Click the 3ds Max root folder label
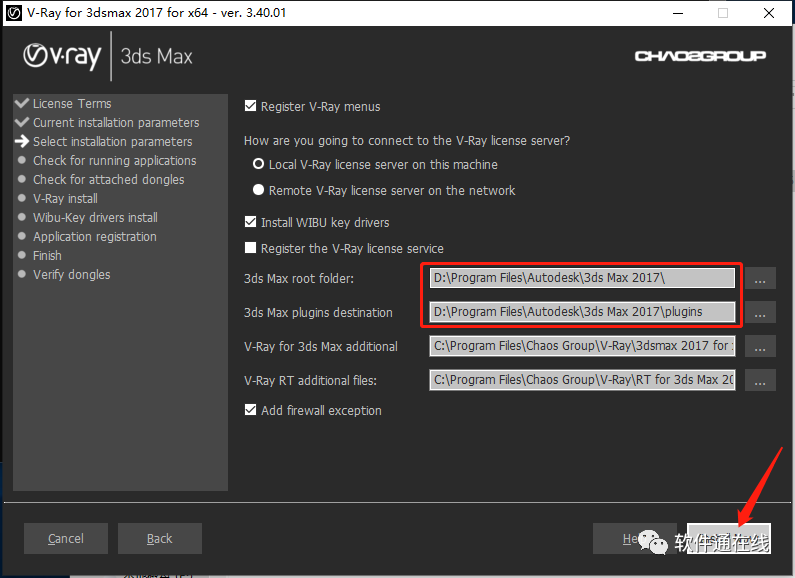This screenshot has height=578, width=795. coord(299,278)
